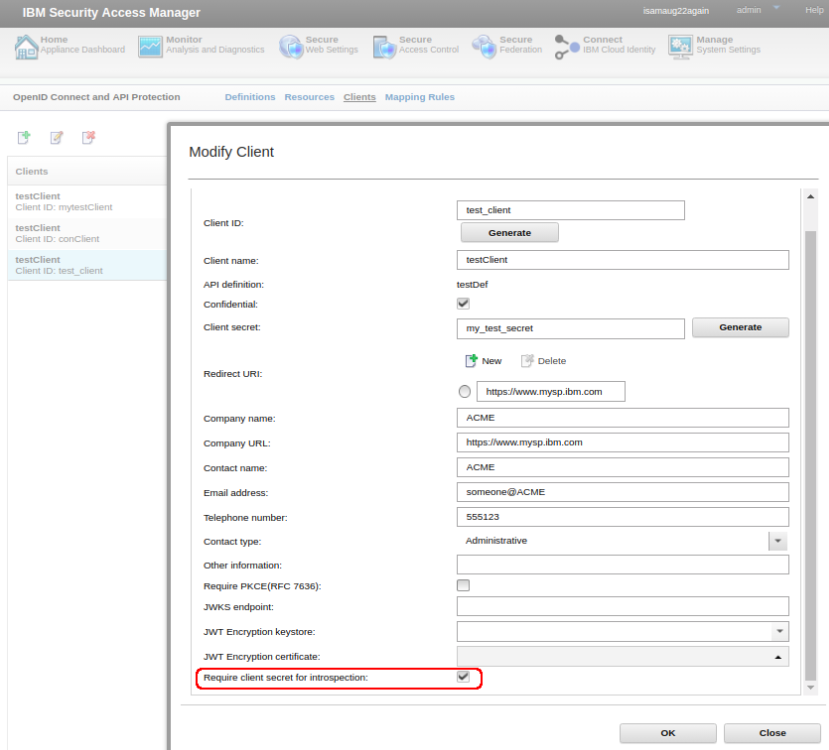Click the dialog vertical scrollbar thumb

[x=810, y=456]
